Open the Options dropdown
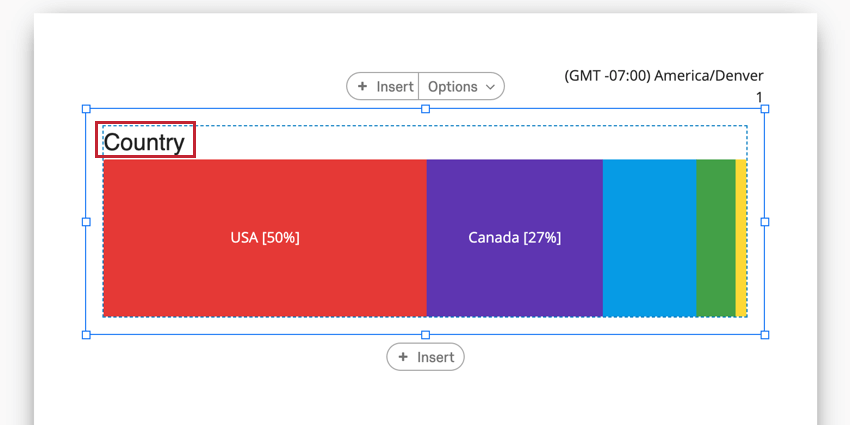The height and width of the screenshot is (425, 850). [x=461, y=87]
